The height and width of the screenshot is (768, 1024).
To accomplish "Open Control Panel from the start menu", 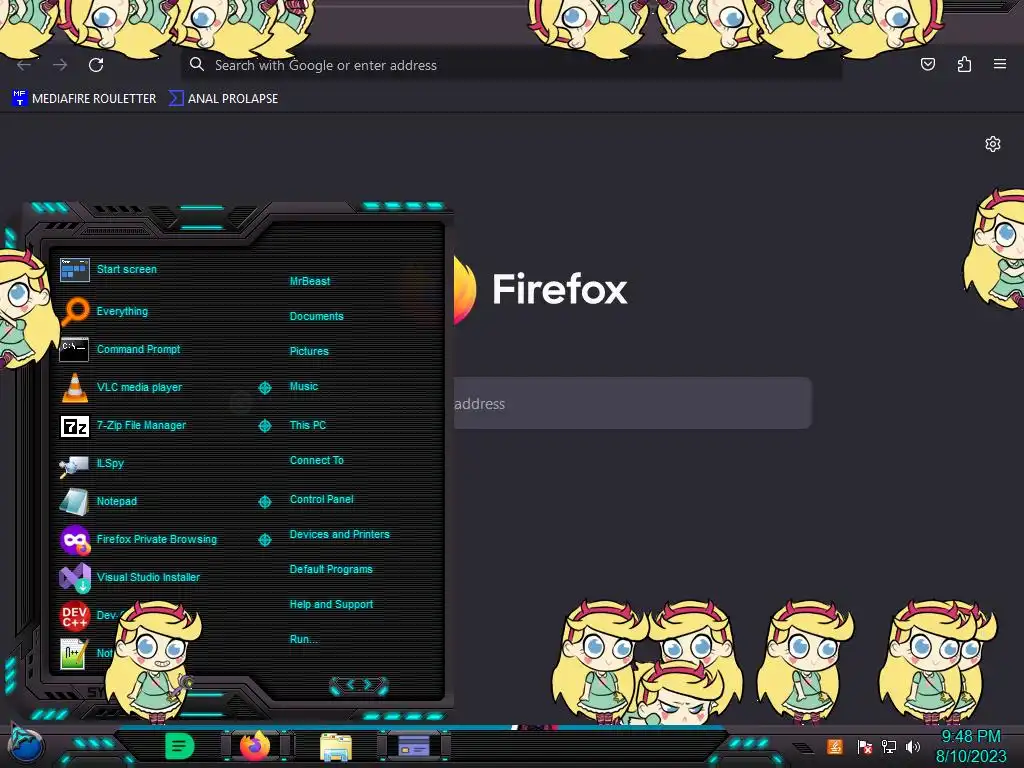I will click(321, 499).
